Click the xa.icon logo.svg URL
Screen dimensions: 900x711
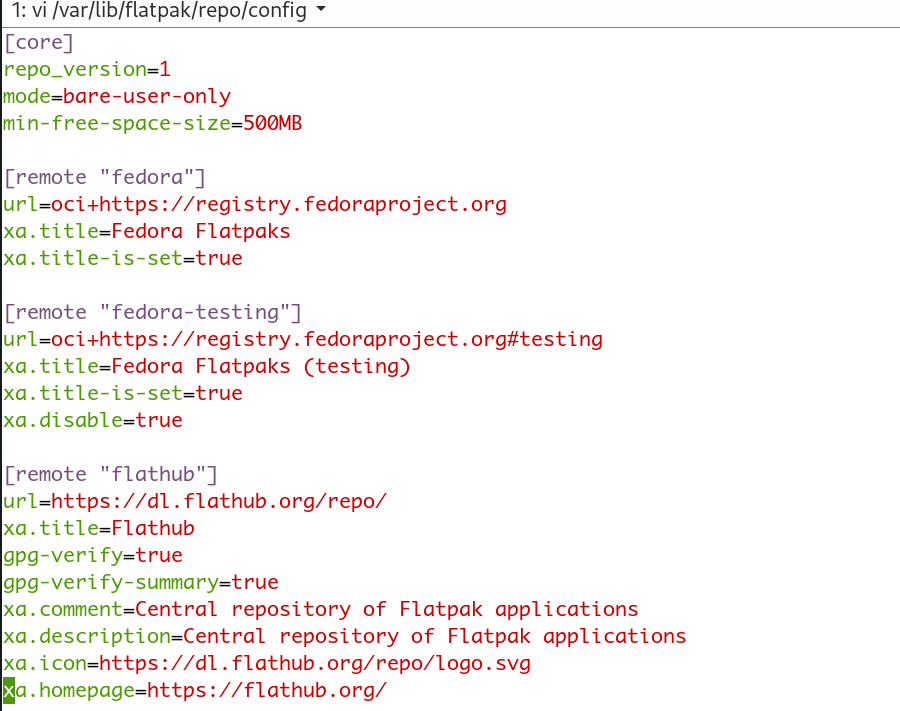[315, 663]
